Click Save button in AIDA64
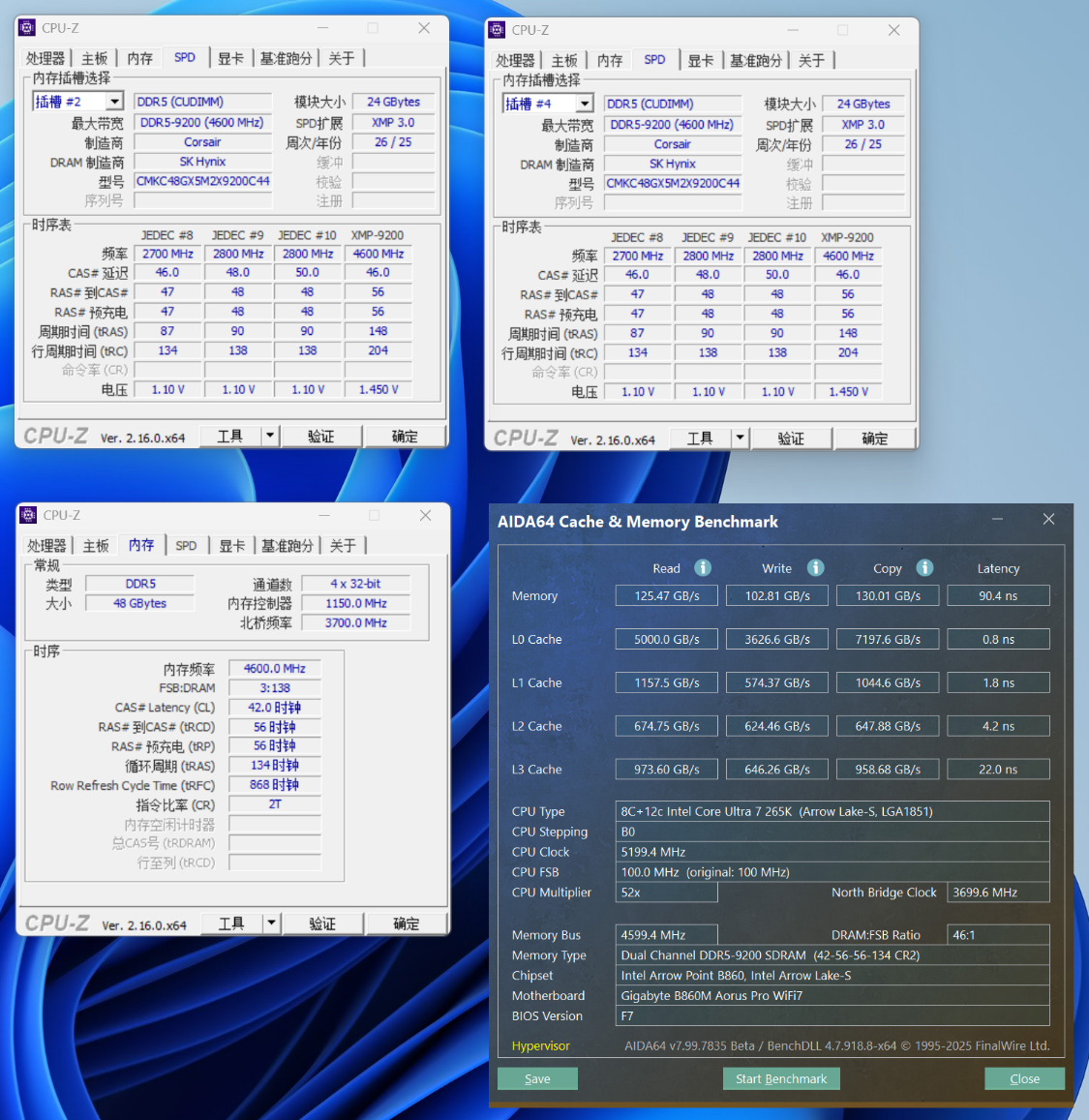The width and height of the screenshot is (1089, 1120). tap(537, 1078)
